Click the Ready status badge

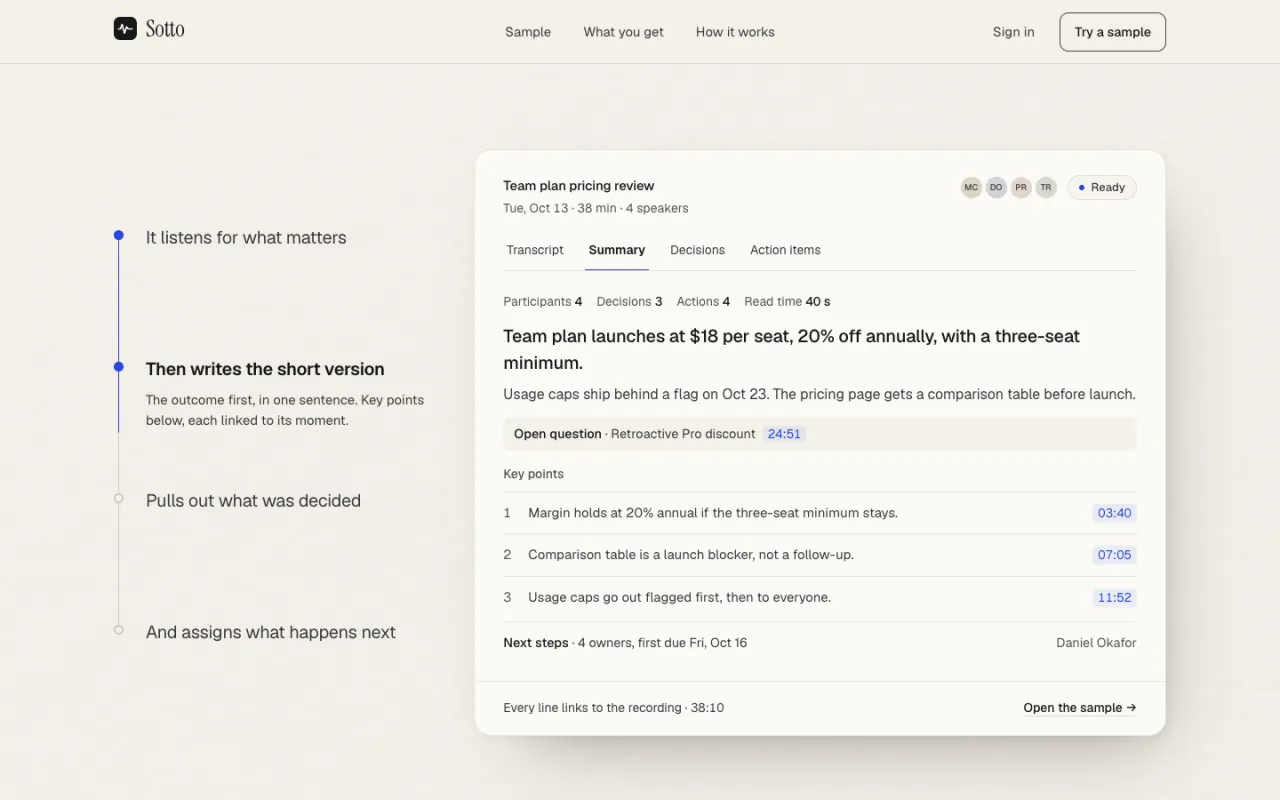pyautogui.click(x=1102, y=187)
